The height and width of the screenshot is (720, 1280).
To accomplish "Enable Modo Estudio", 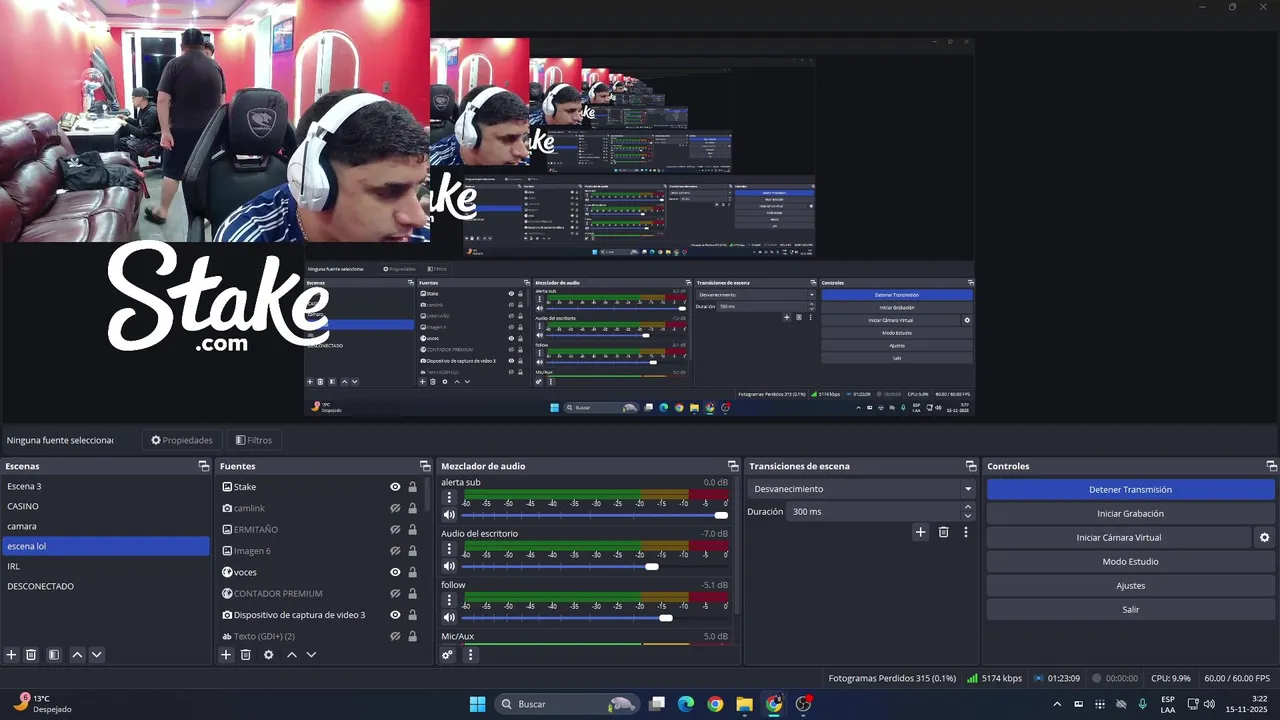I will pyautogui.click(x=1130, y=562).
